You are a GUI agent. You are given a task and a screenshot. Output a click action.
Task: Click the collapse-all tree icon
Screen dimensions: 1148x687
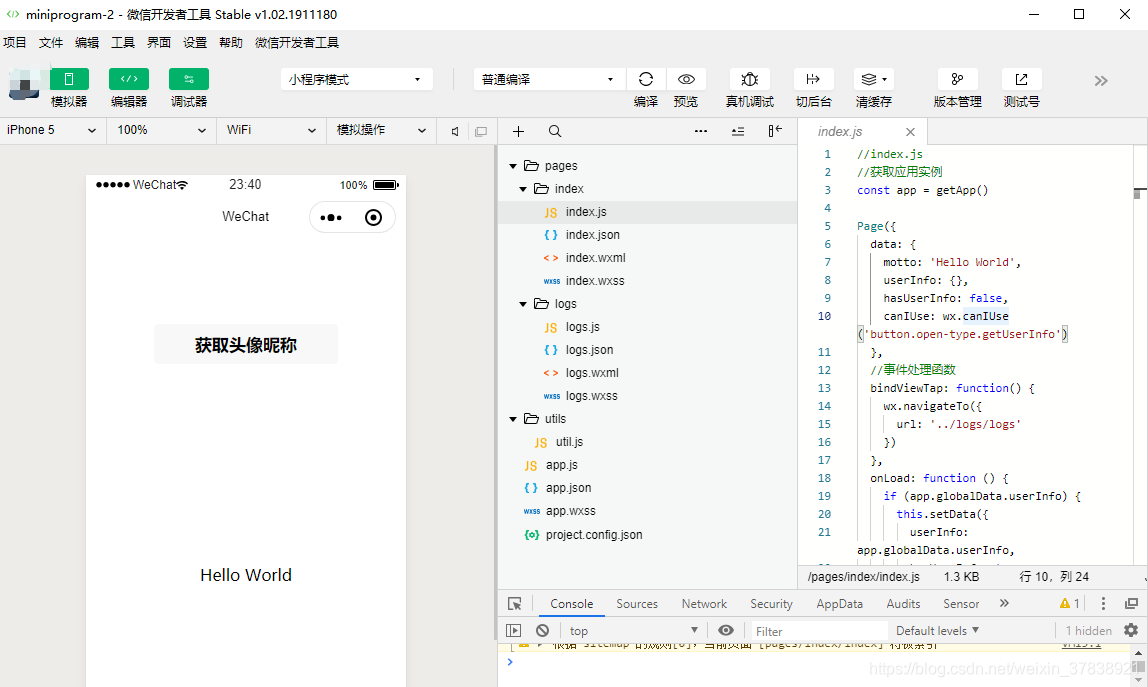pyautogui.click(x=738, y=131)
